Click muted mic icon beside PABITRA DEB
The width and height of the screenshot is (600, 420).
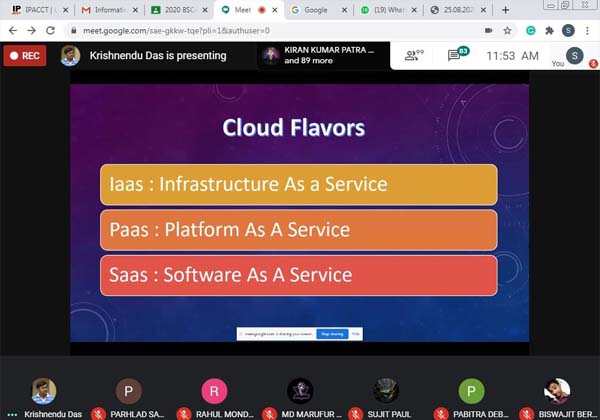pyautogui.click(x=441, y=414)
